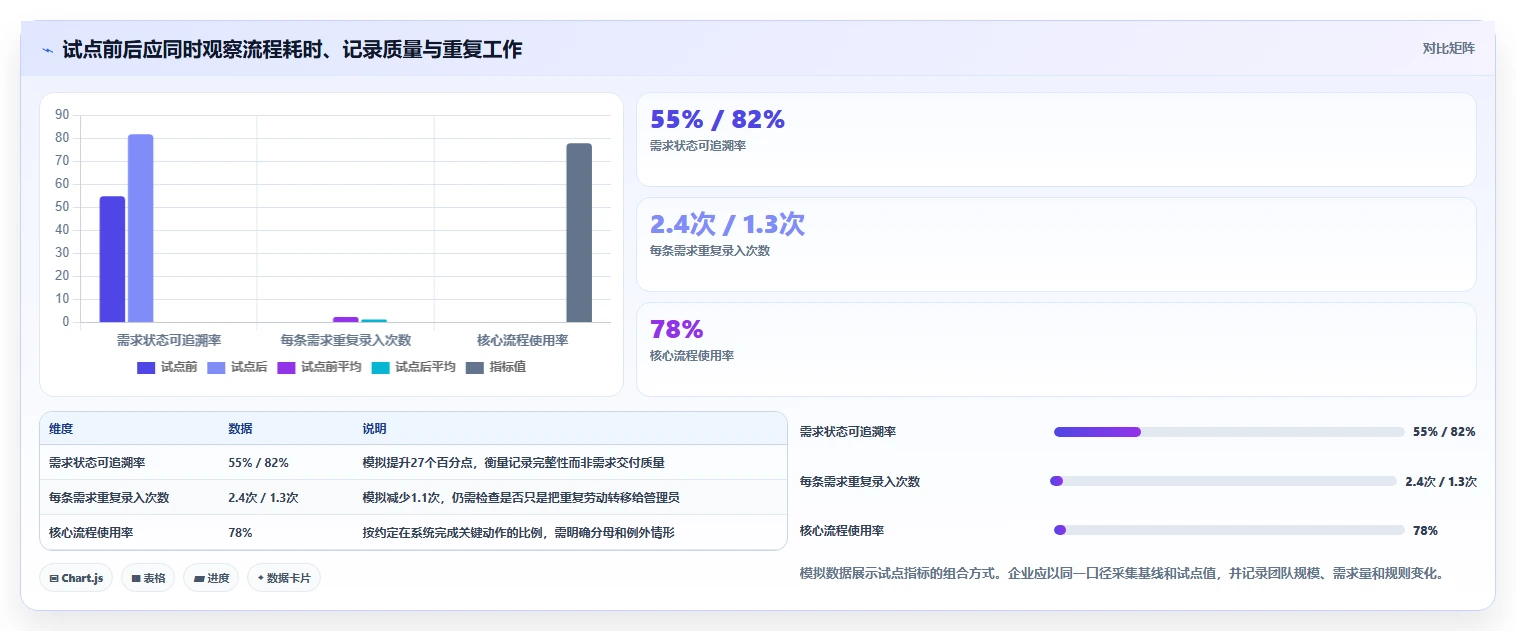This screenshot has height=631, width=1516.
Task: Click the light blue 试点后 bar at 82
Action: pos(140,228)
